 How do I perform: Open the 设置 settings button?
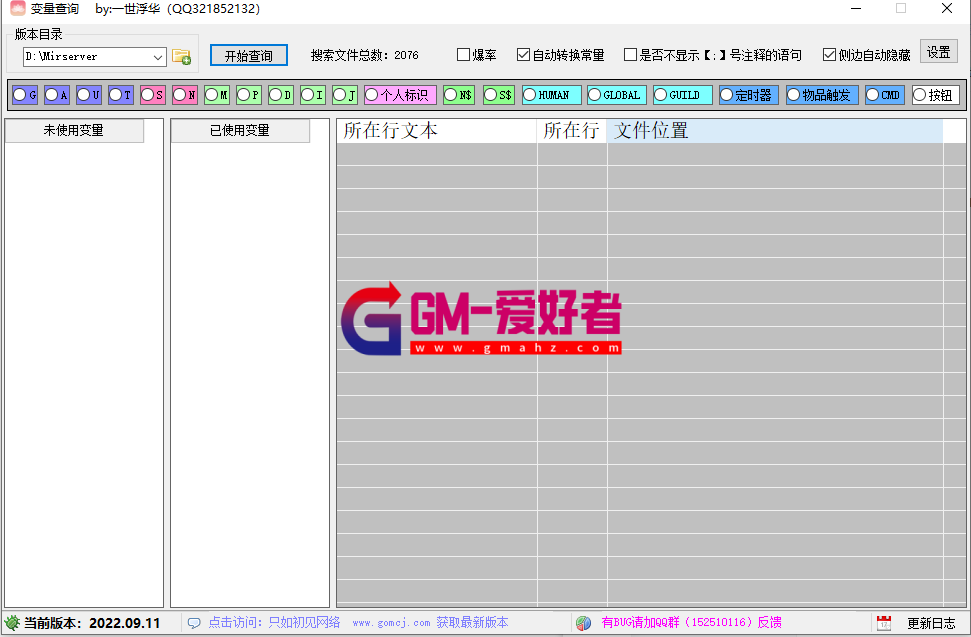click(938, 53)
